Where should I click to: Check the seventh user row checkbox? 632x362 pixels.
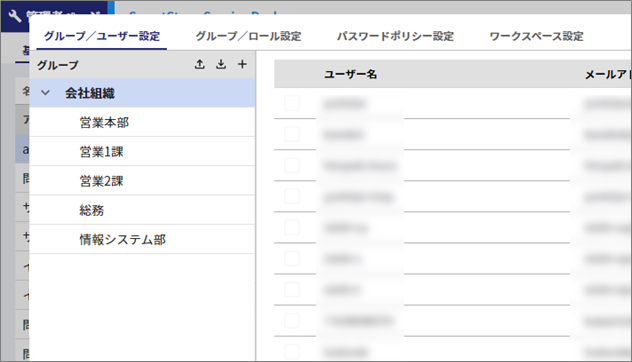pos(292,289)
